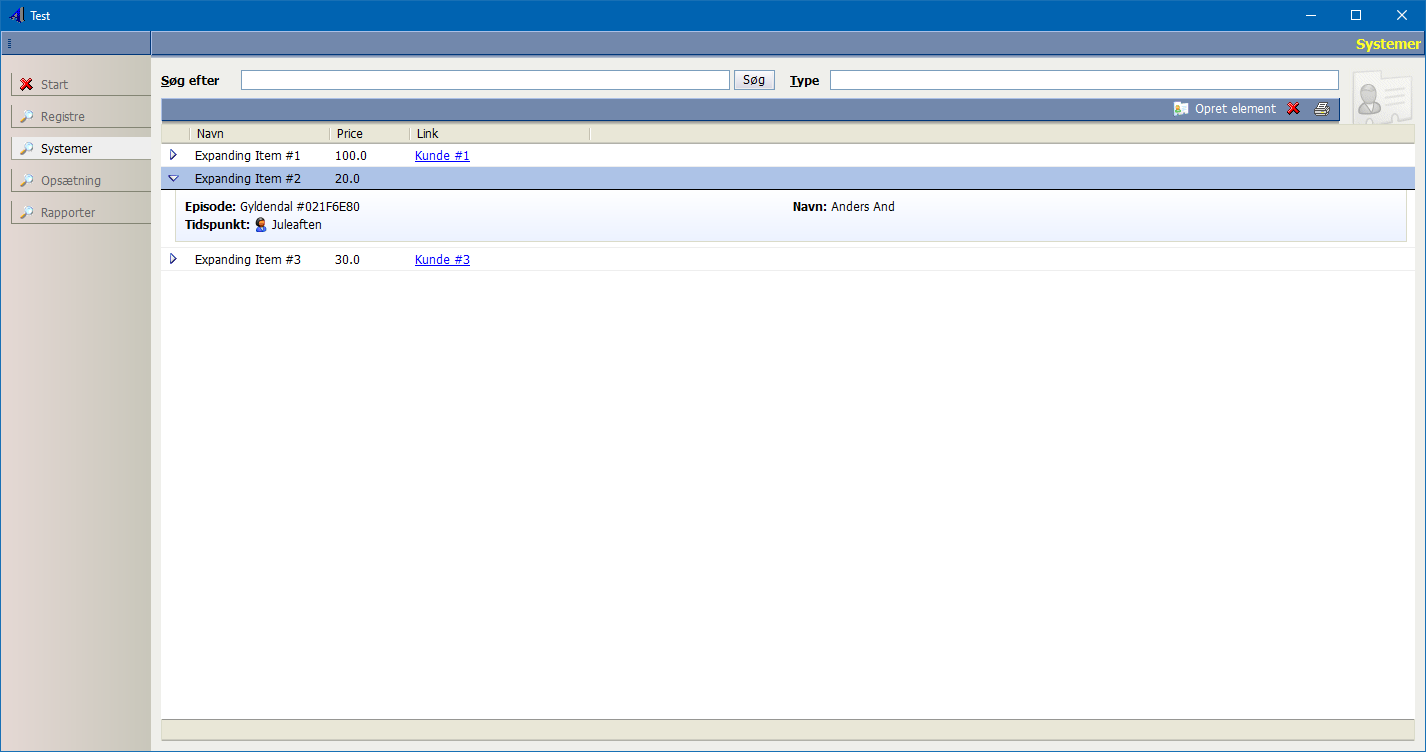Click the magnifier icon beside Systemer
1426x752 pixels.
[x=27, y=149]
